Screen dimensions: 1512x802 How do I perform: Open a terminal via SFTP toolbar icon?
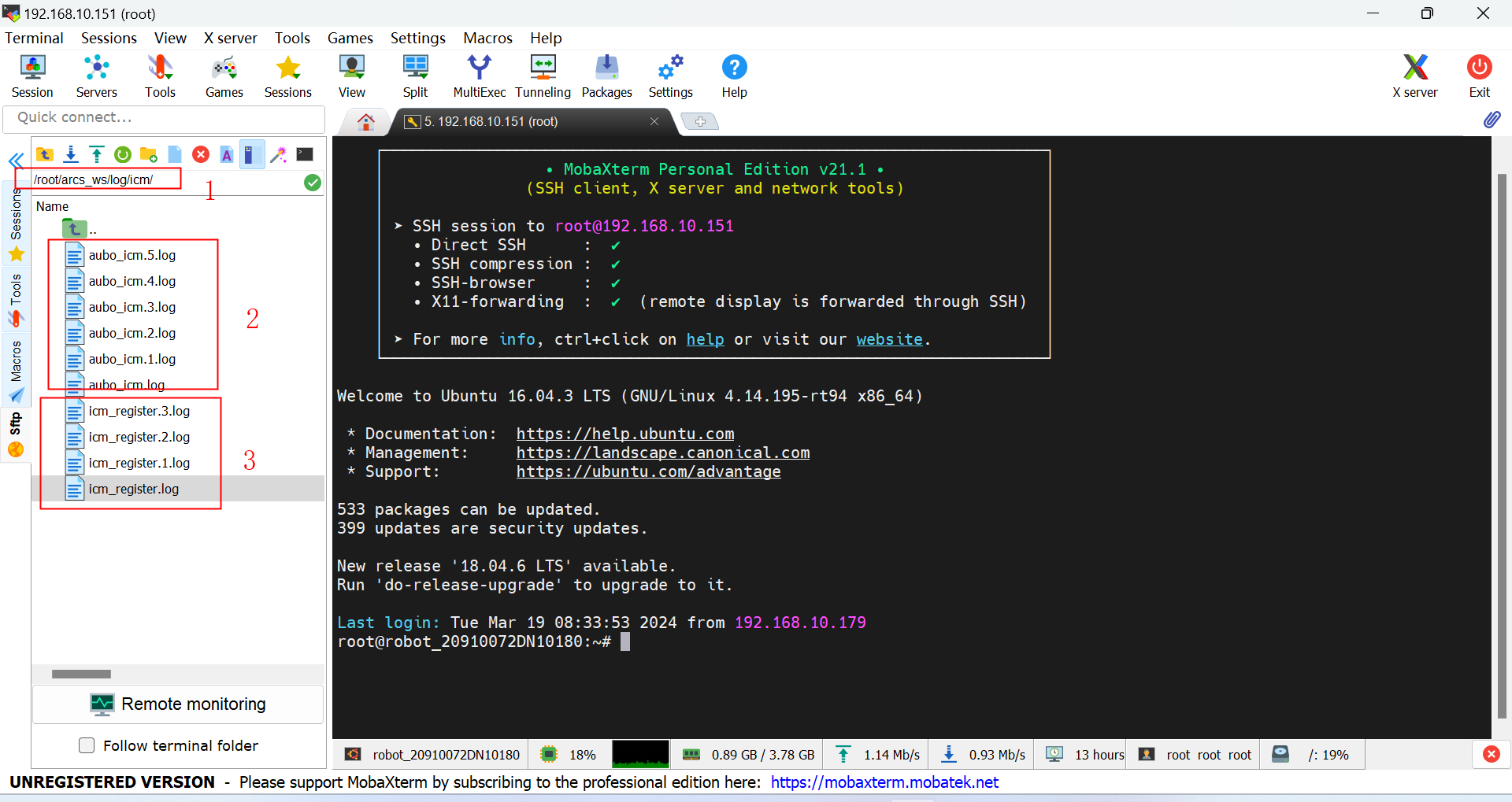[305, 154]
